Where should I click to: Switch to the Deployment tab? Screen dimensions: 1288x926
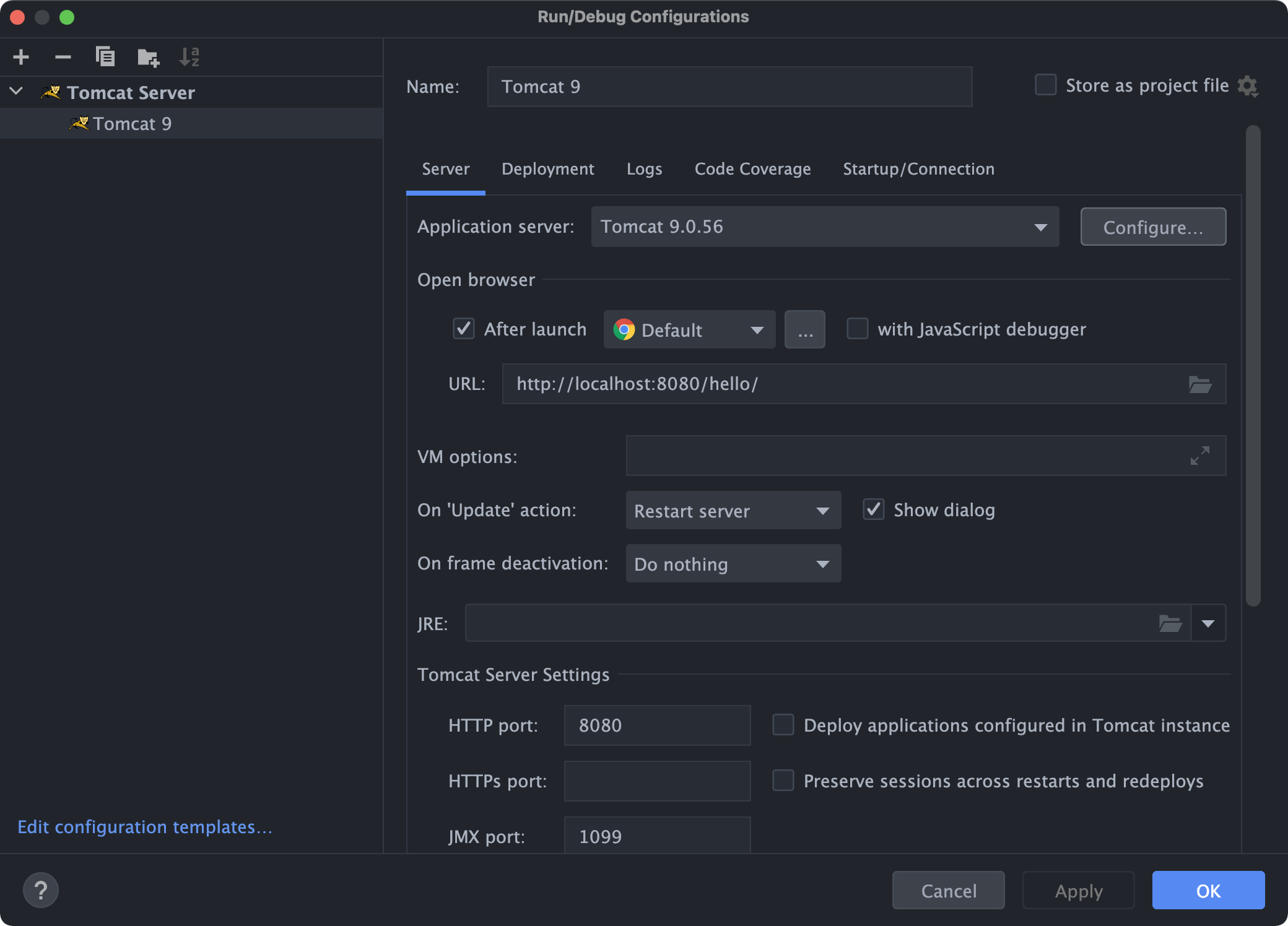click(547, 169)
